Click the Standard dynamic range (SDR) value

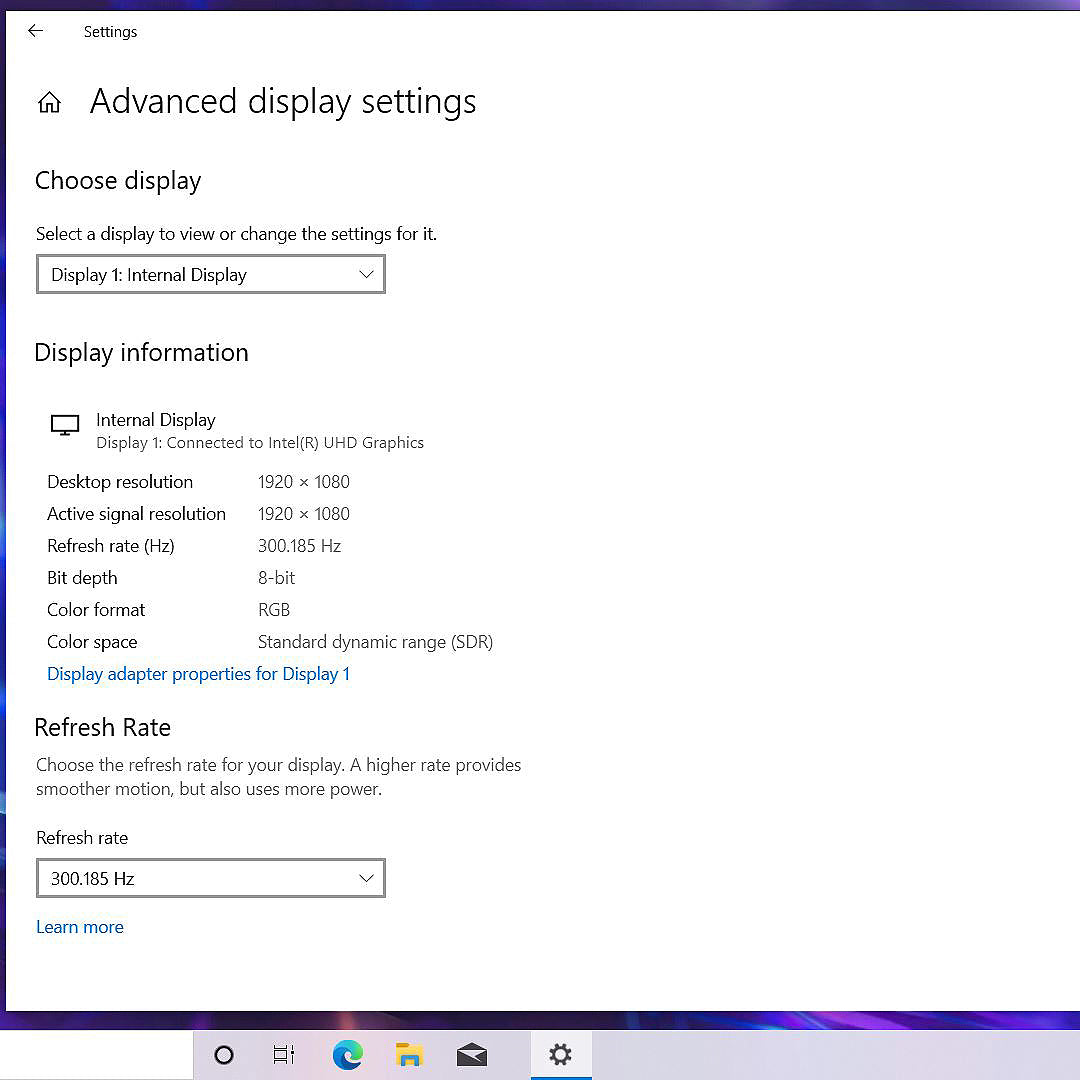(x=375, y=642)
